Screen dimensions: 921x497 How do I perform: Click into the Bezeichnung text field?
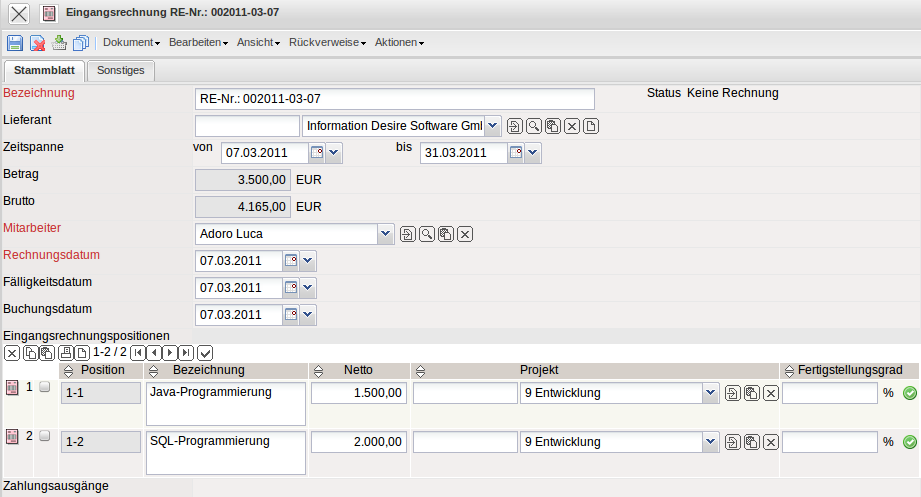tap(394, 99)
